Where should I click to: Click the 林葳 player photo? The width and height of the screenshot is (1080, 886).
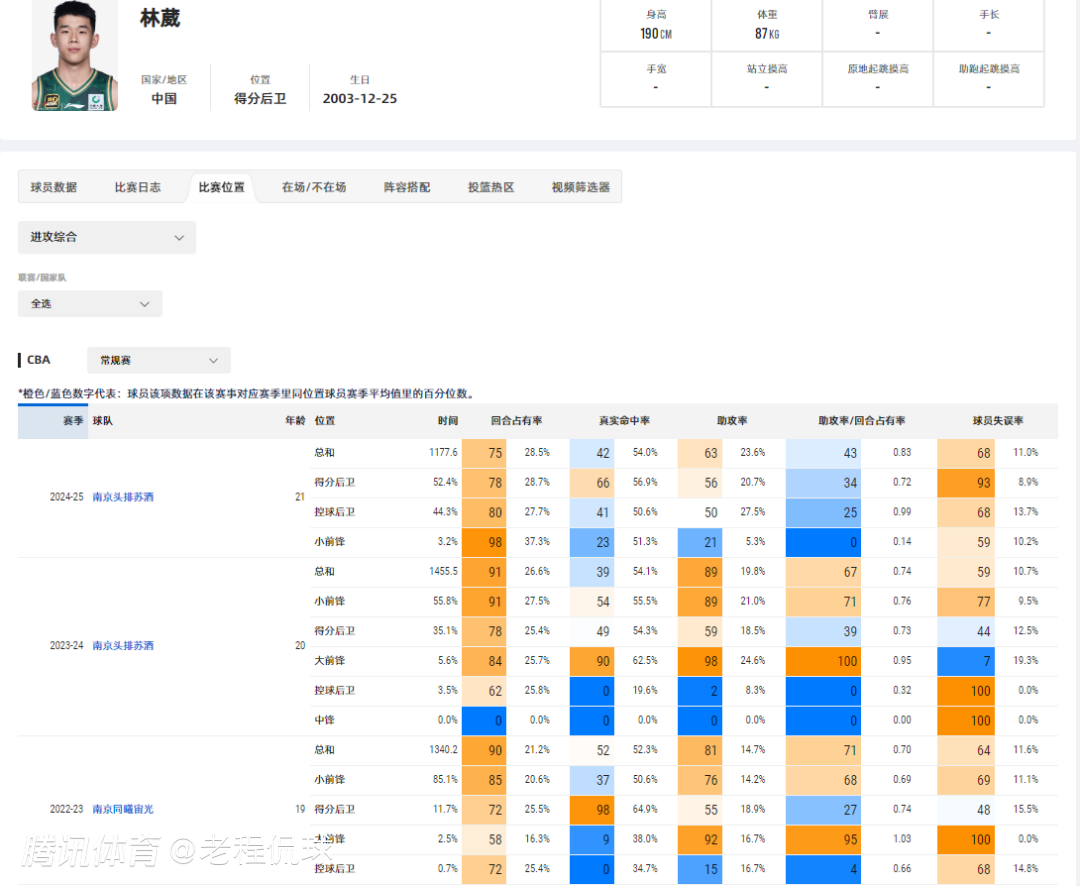74,58
